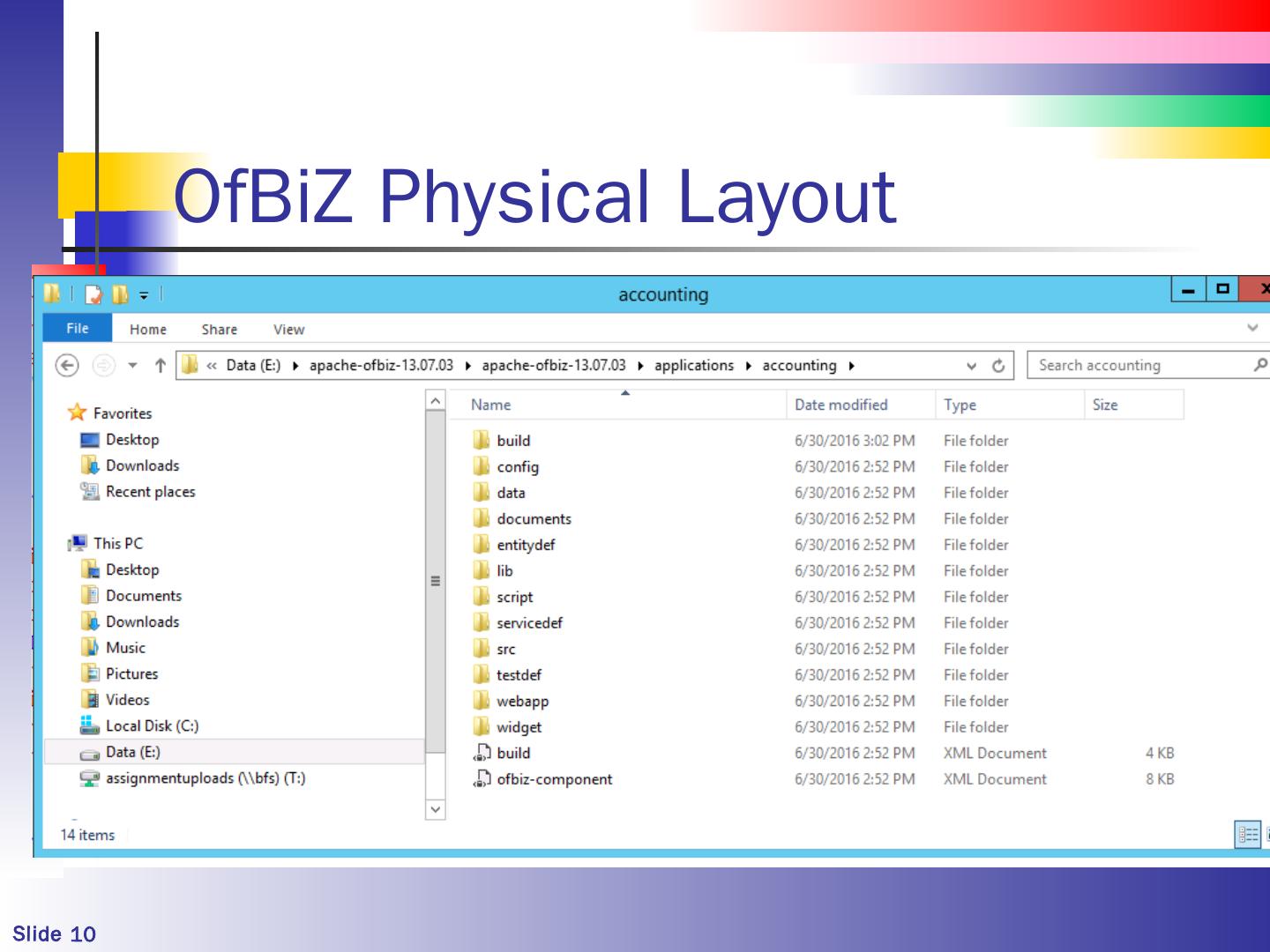Click the build XML Document file icon
The image size is (1270, 952).
(x=482, y=752)
